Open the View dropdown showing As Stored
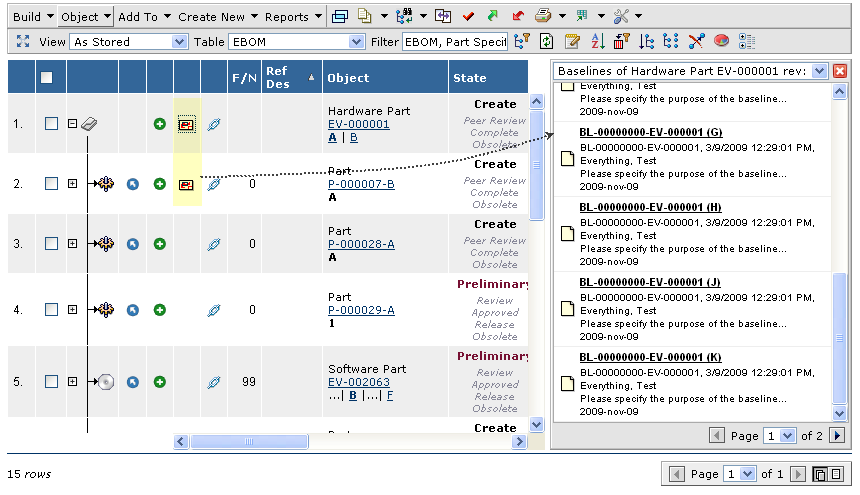The height and width of the screenshot is (495, 860). [x=129, y=42]
